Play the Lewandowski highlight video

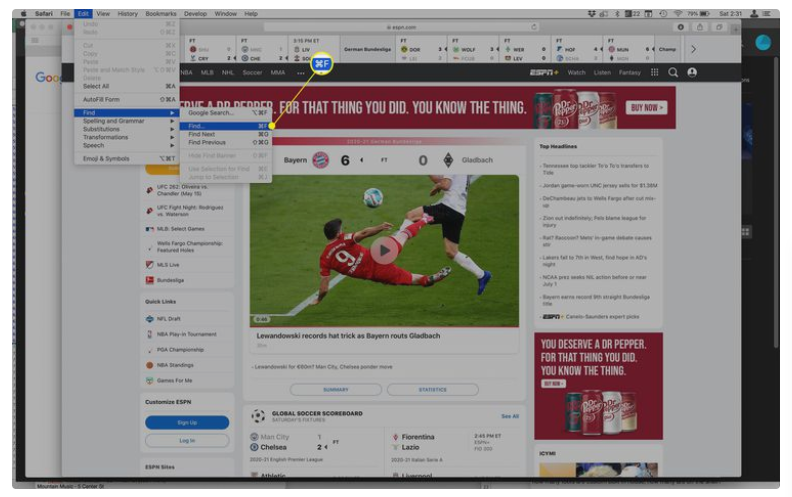(384, 250)
